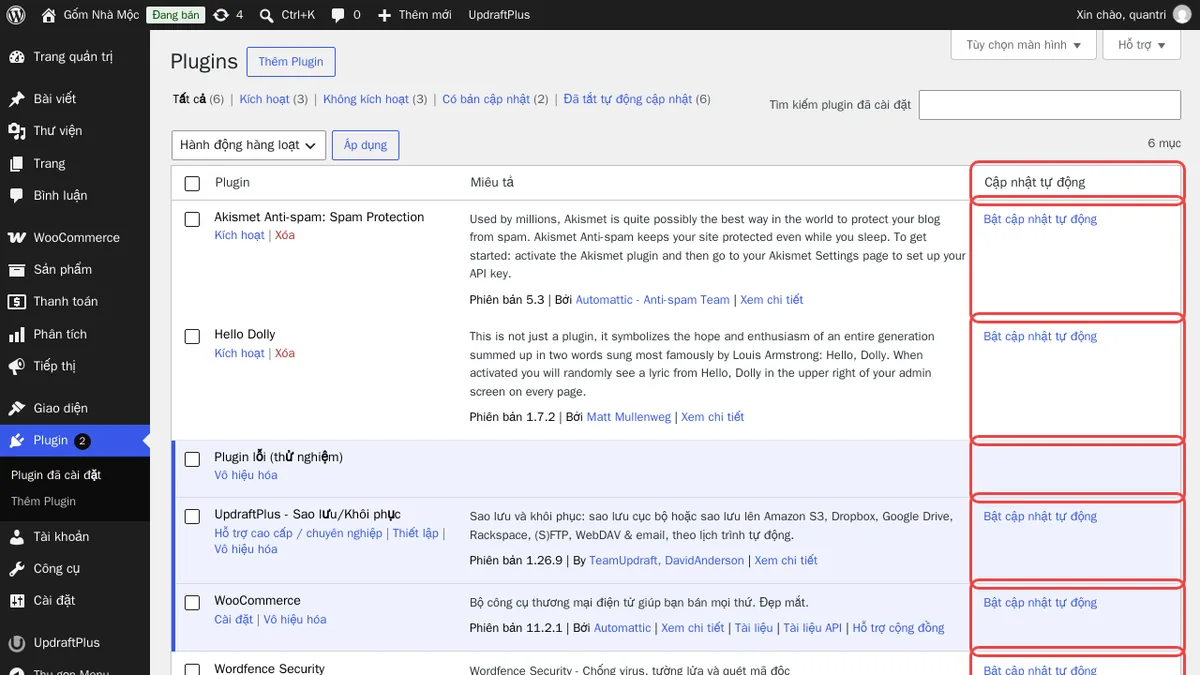Open Giao diện appearance menu
The height and width of the screenshot is (675, 1200).
[60, 408]
